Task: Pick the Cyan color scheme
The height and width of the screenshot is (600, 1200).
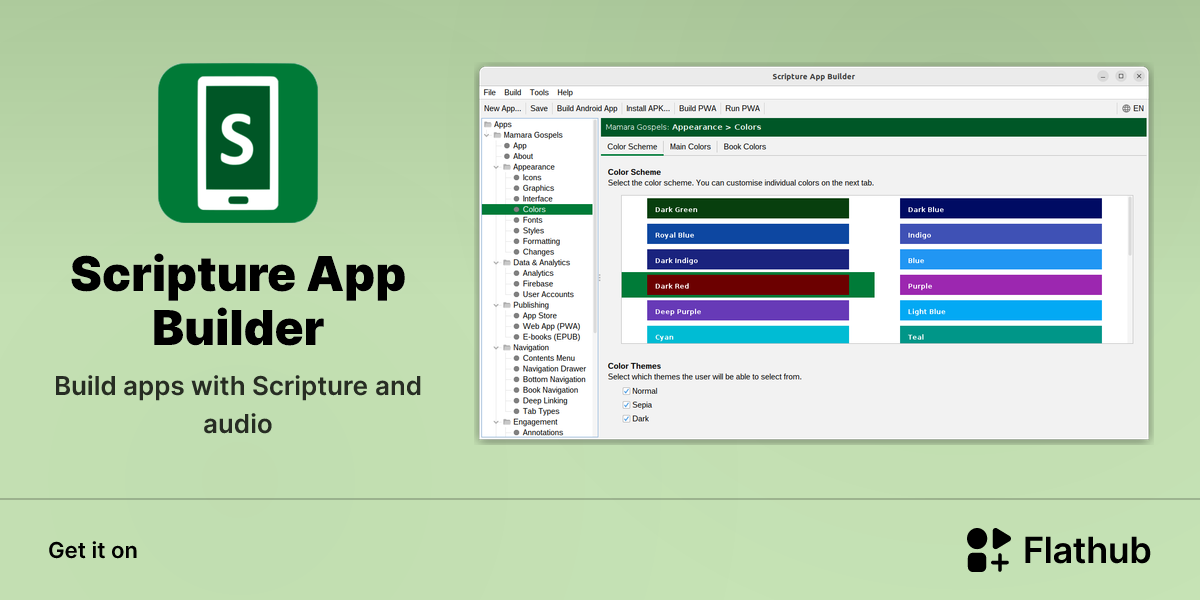Action: [x=748, y=335]
